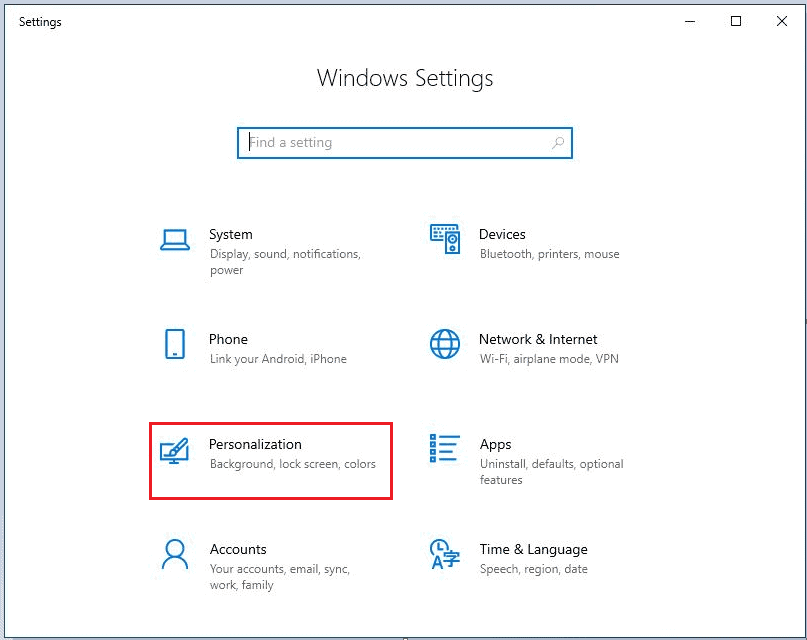Go to Phone settings title
This screenshot has width=807, height=640.
coord(228,339)
